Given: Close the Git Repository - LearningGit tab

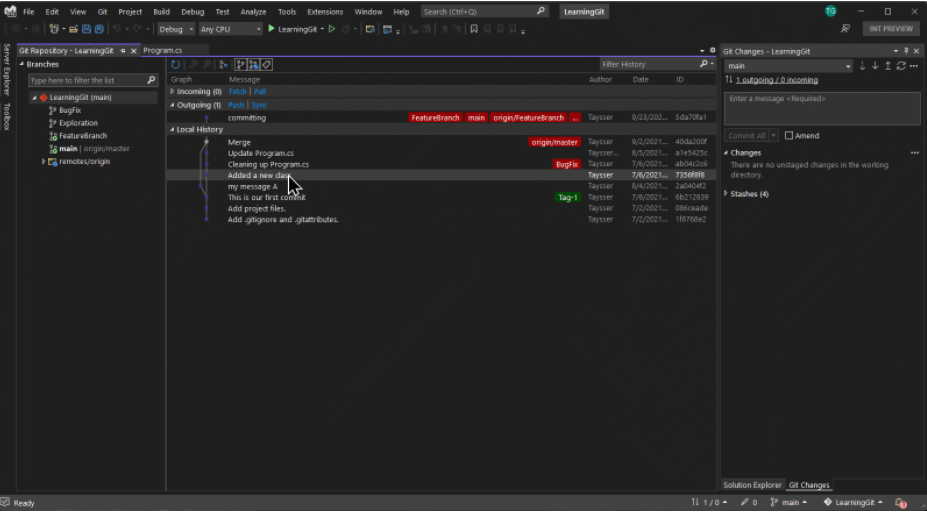Looking at the screenshot, I should tap(134, 51).
